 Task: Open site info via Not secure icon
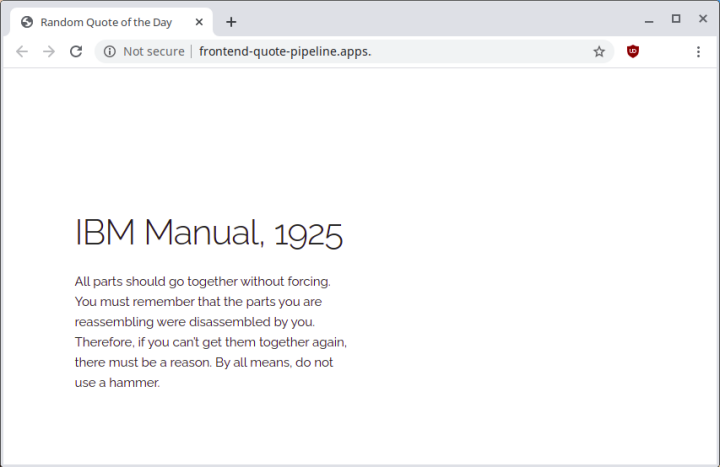point(109,51)
